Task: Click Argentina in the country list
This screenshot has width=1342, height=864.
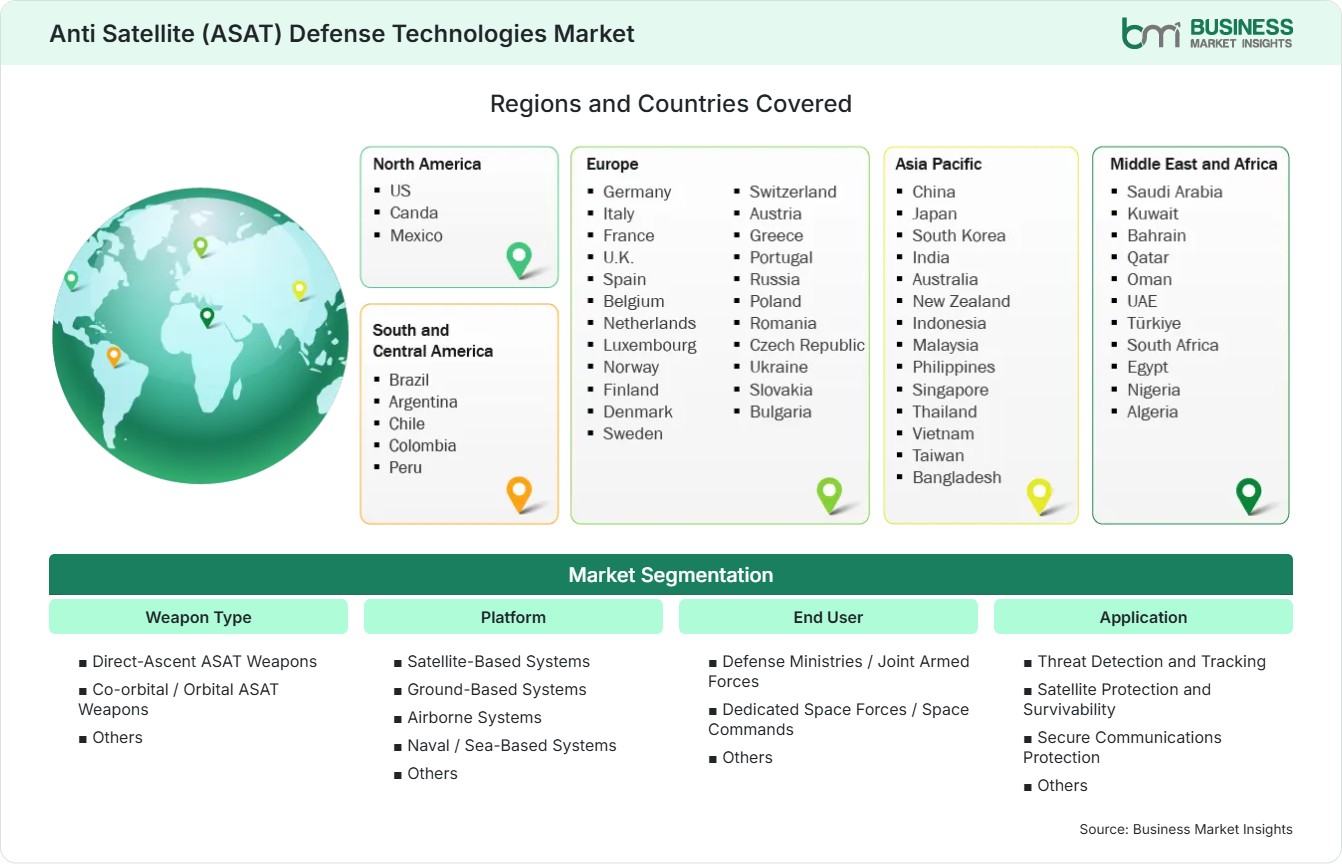Action: pos(423,402)
